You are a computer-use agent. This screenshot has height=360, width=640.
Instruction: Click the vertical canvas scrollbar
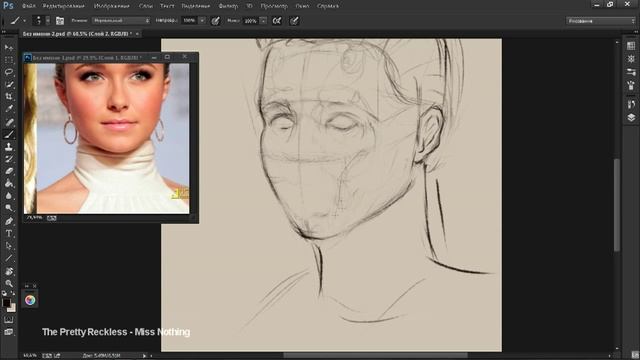coord(617,205)
